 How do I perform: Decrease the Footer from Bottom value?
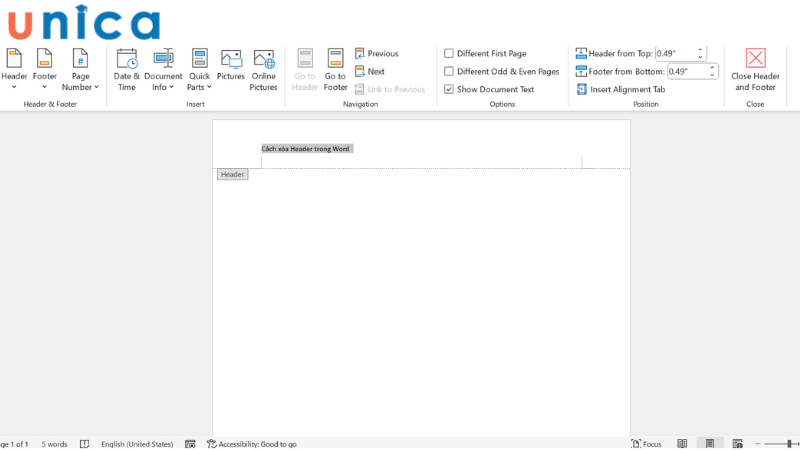pyautogui.click(x=712, y=75)
